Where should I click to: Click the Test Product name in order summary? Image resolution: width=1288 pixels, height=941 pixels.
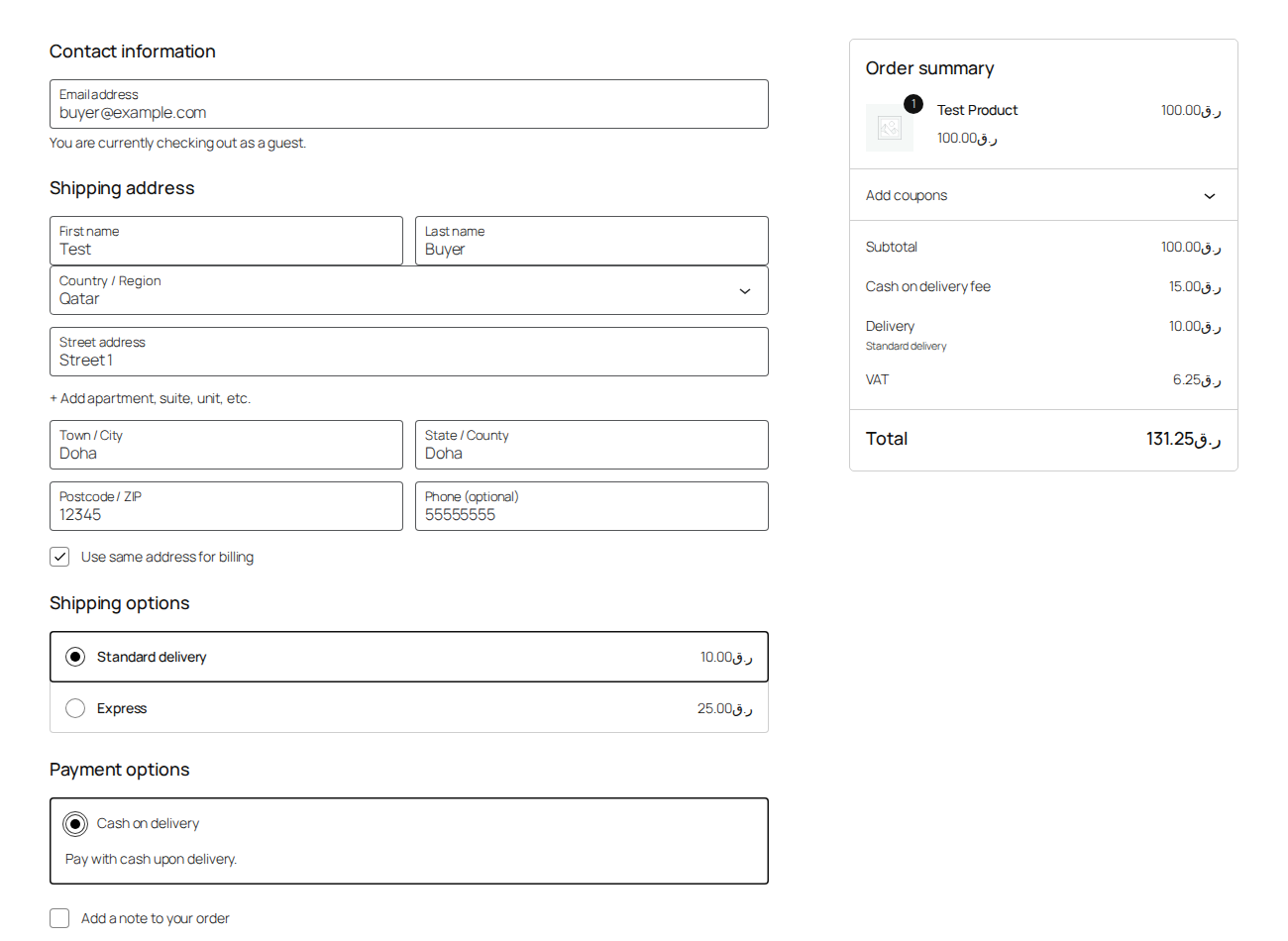977,110
